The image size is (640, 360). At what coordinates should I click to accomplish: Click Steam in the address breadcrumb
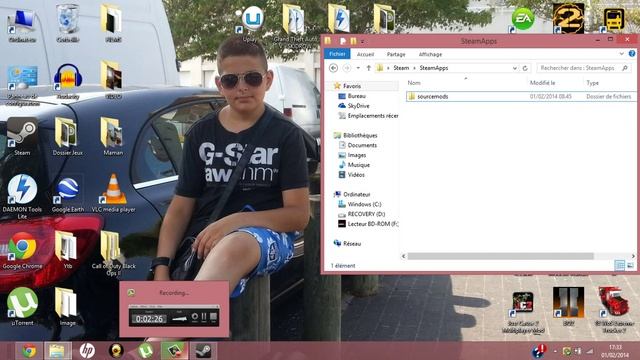pos(401,68)
